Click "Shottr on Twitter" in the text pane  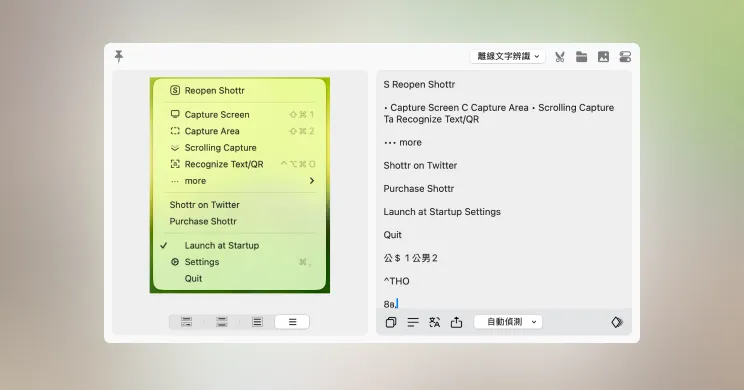tap(420, 166)
